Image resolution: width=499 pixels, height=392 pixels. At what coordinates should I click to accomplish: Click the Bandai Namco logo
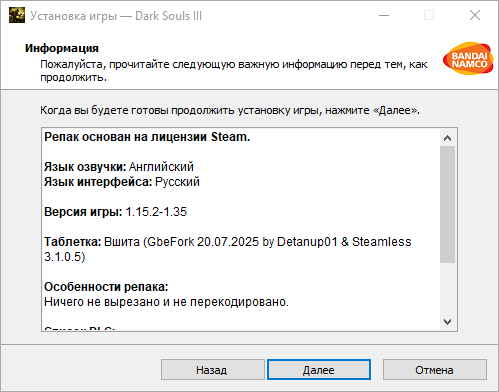coord(468,59)
